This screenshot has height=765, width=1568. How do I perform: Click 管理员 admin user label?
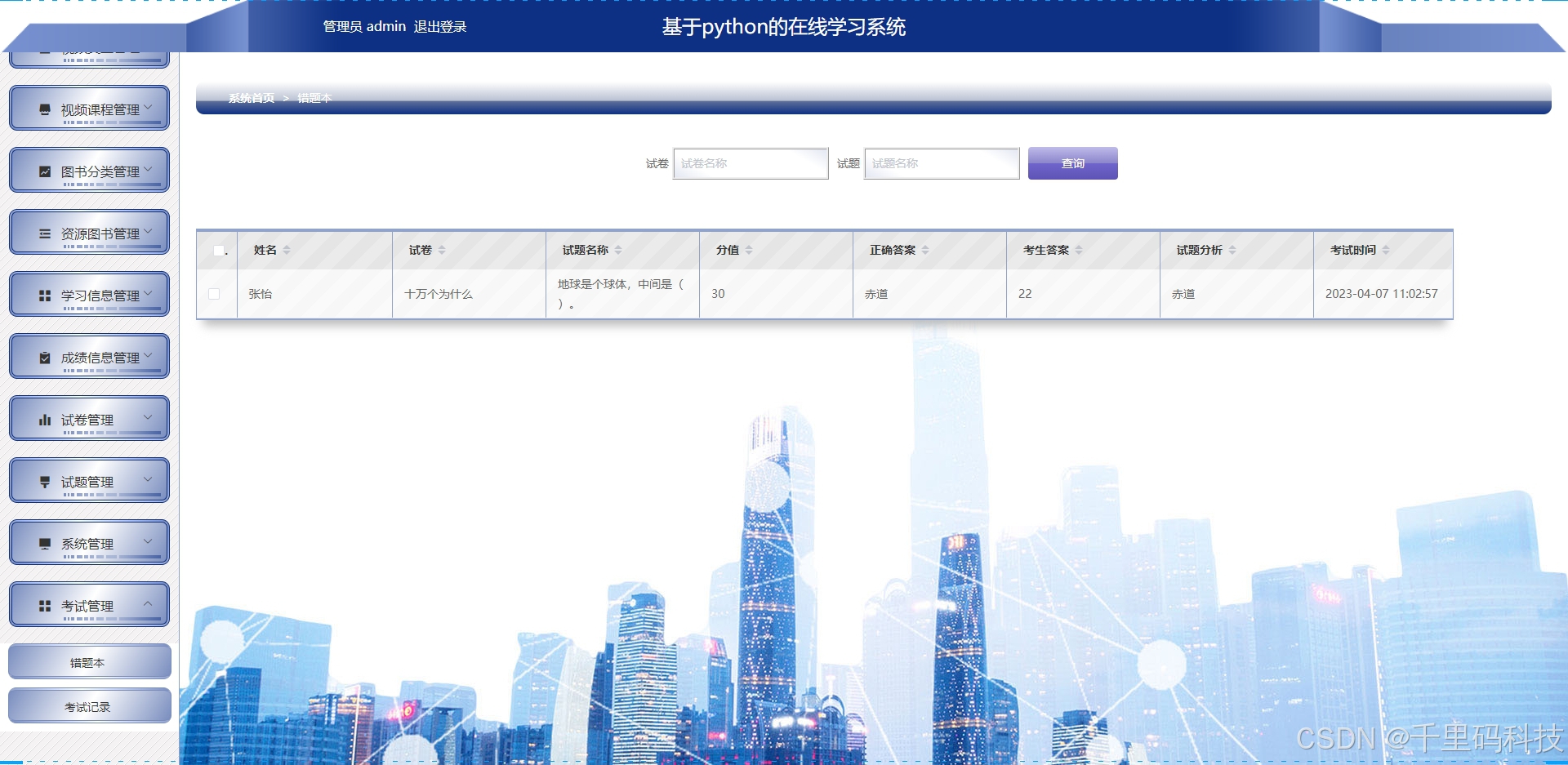tap(364, 27)
